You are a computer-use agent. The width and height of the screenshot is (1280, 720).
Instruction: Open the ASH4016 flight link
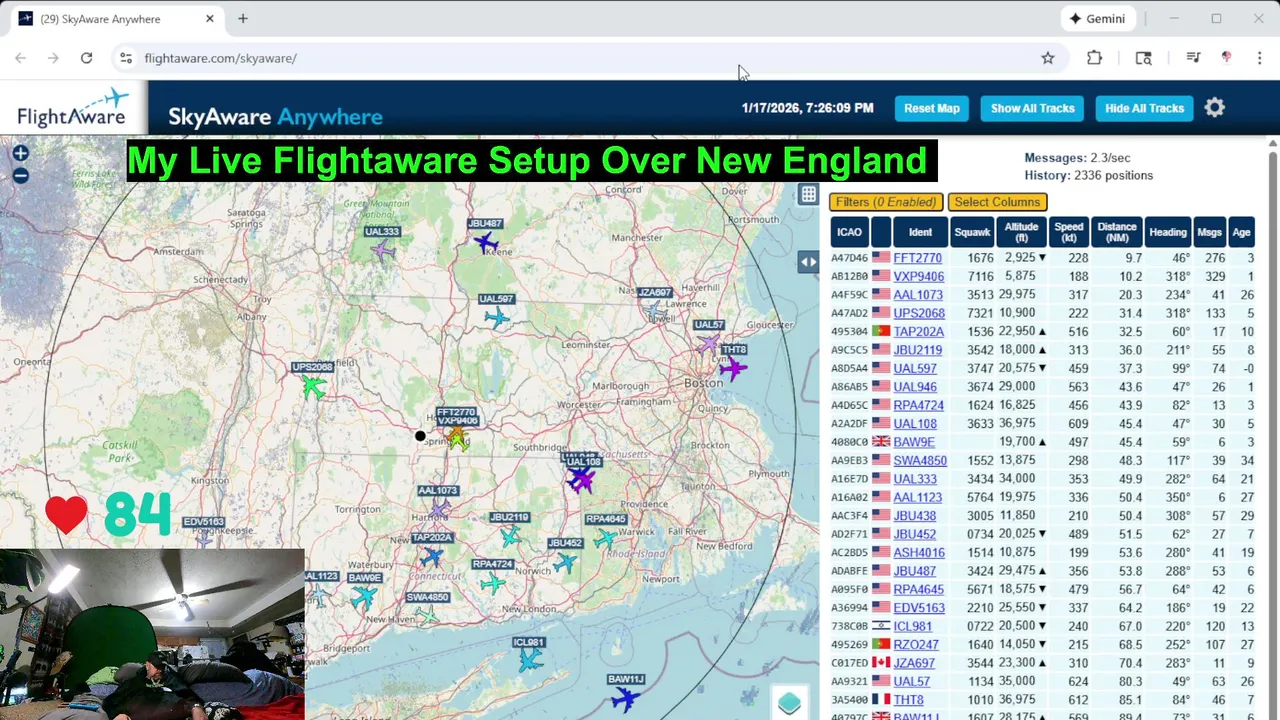(919, 553)
